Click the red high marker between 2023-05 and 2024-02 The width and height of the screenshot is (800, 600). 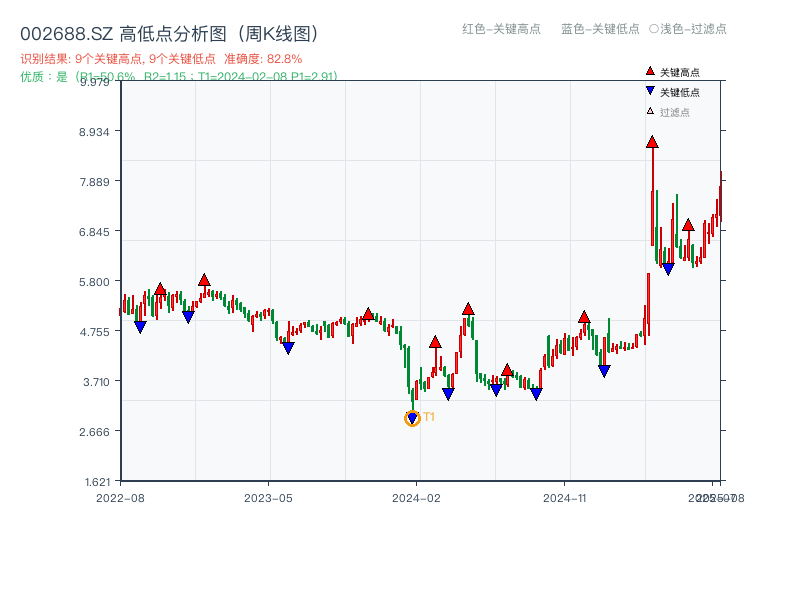click(368, 315)
